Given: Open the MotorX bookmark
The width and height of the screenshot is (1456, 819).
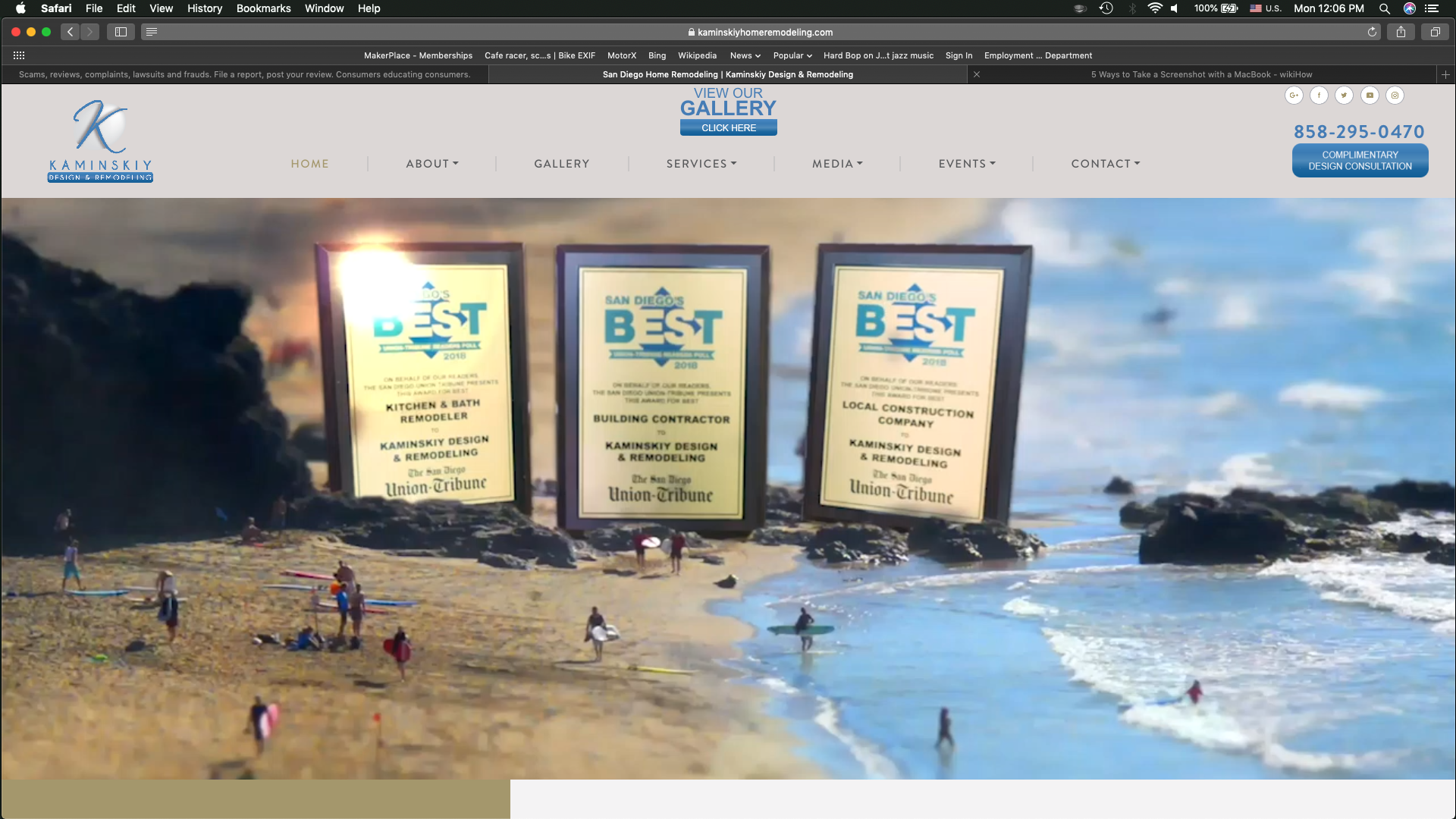Looking at the screenshot, I should click(622, 55).
